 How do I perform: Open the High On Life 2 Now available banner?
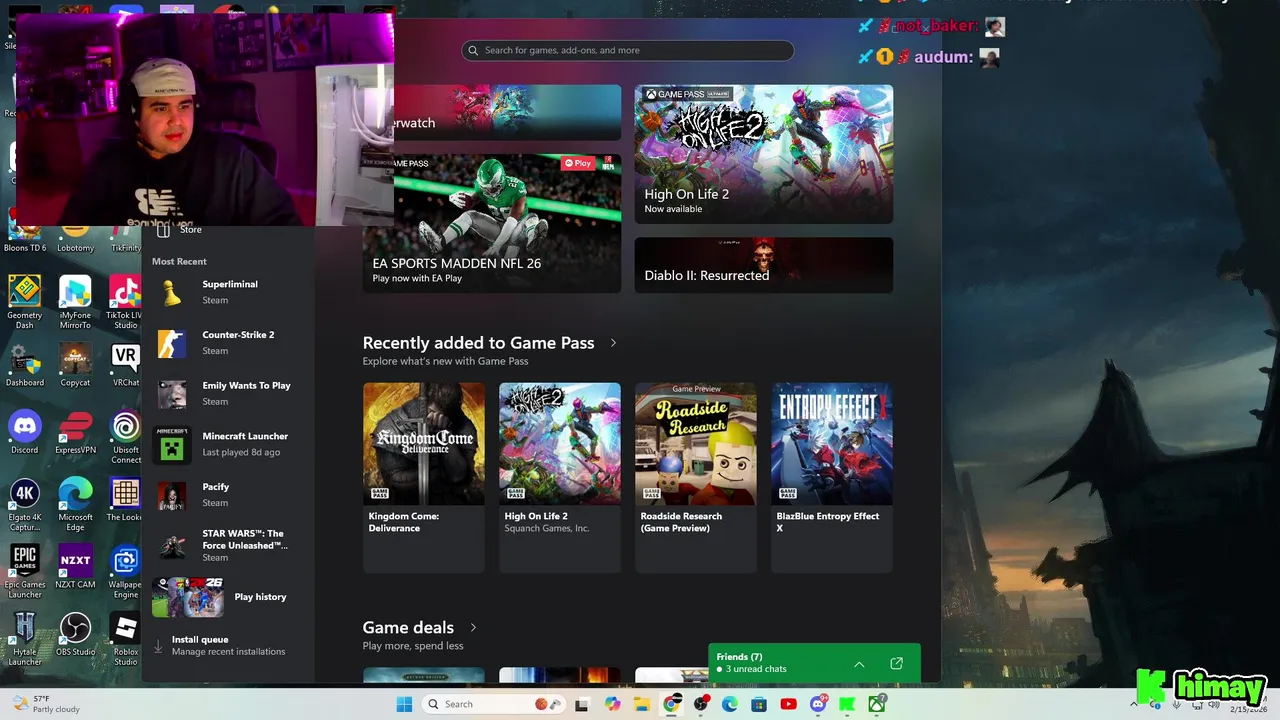[764, 154]
